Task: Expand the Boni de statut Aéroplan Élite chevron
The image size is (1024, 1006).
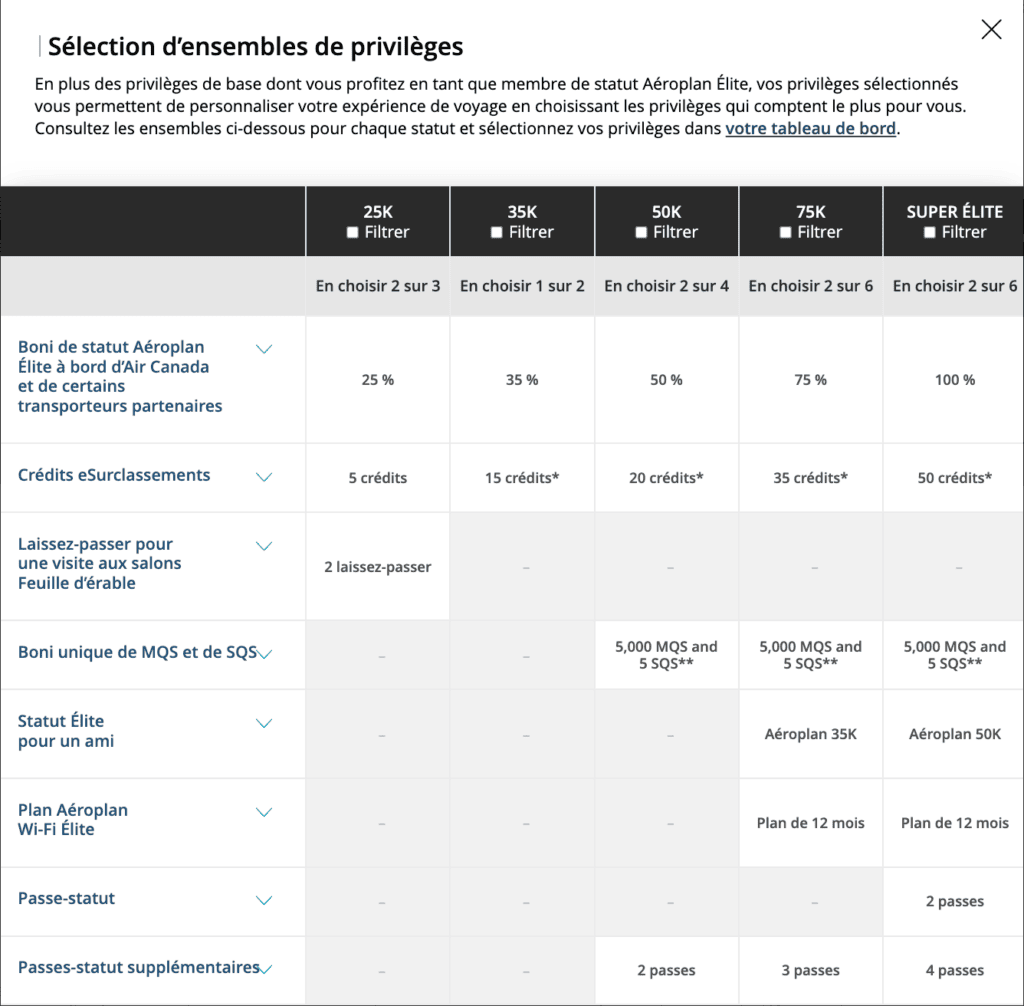Action: [x=264, y=349]
